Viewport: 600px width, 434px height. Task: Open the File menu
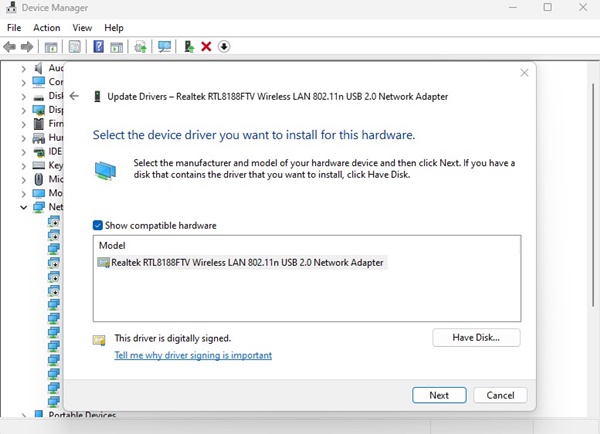point(14,28)
